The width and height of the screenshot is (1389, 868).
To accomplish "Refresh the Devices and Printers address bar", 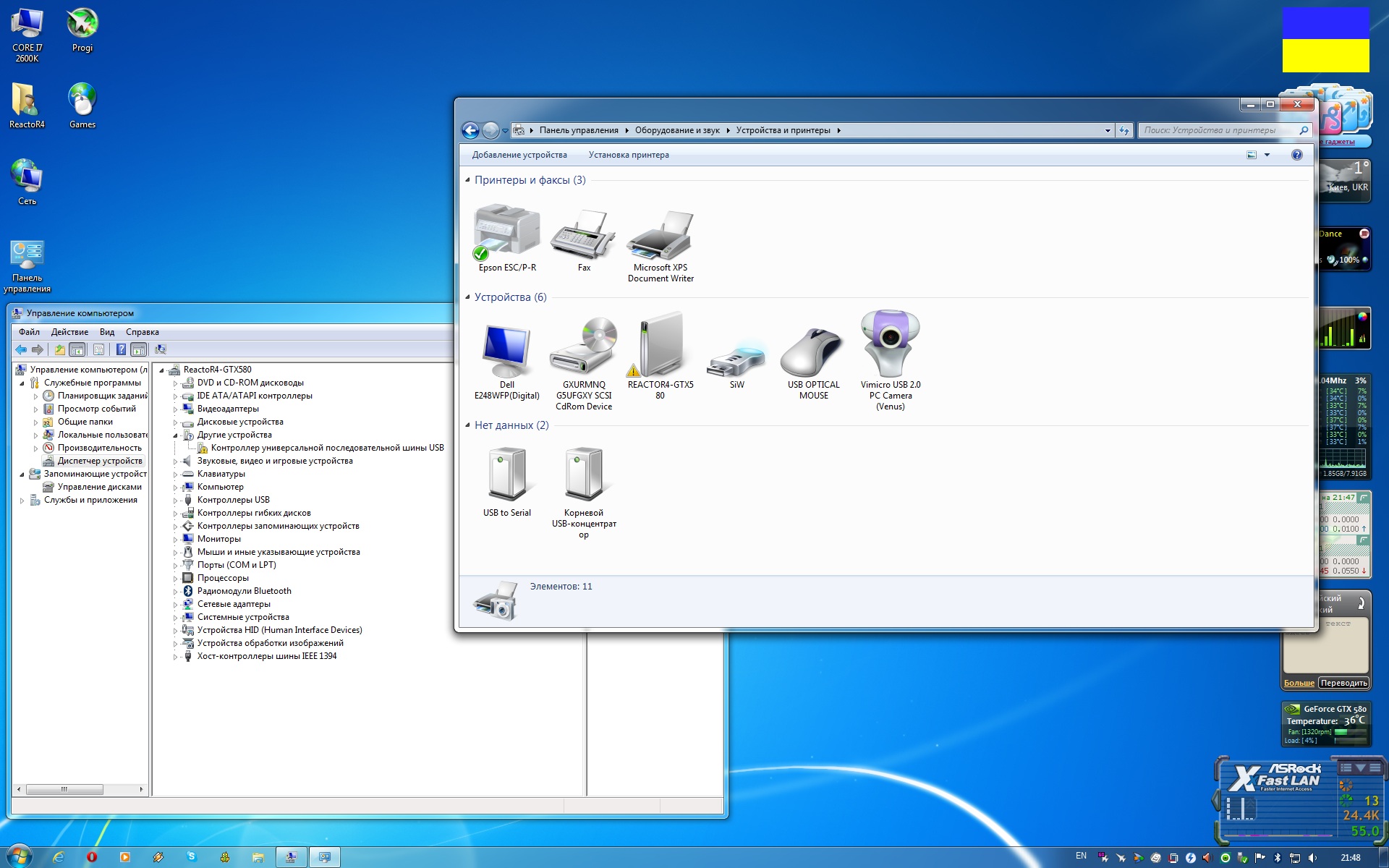I will click(x=1123, y=130).
